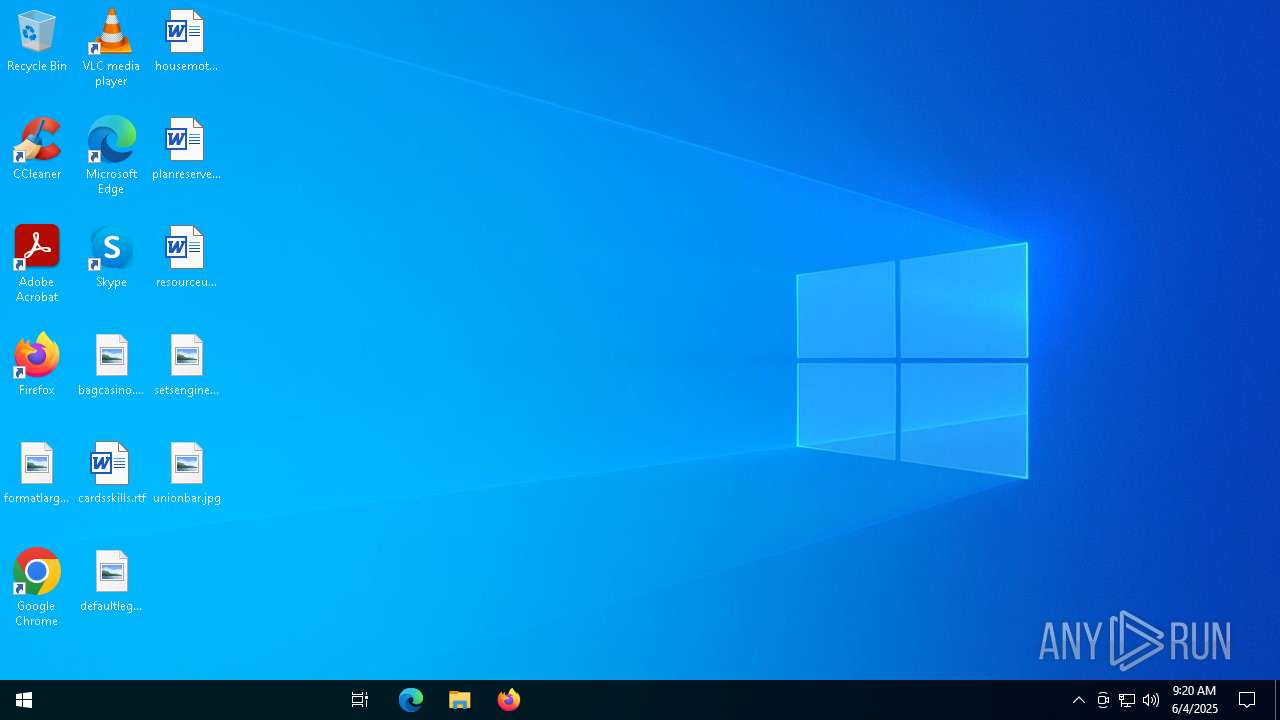Launch Microsoft Edge from the taskbar
The width and height of the screenshot is (1280, 720).
tap(411, 700)
